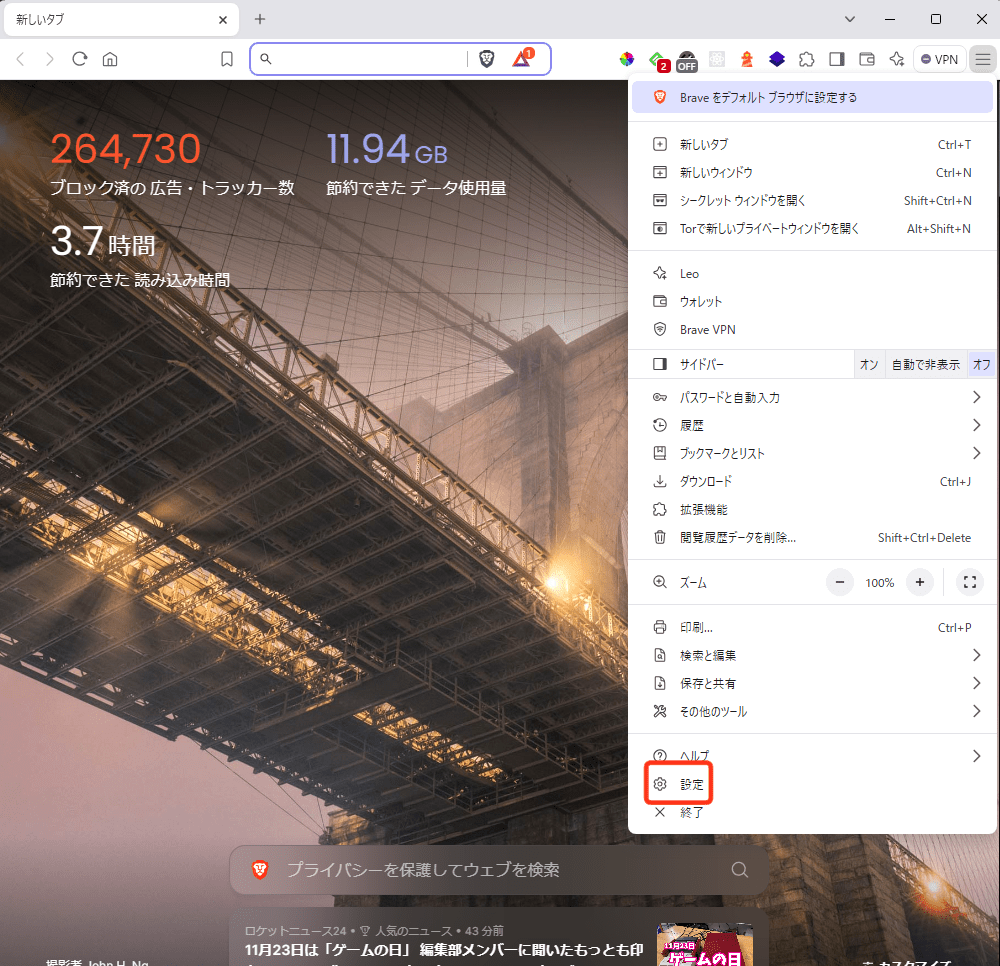Expand the パスワードと自動入力 submenu
1000x966 pixels.
(976, 398)
